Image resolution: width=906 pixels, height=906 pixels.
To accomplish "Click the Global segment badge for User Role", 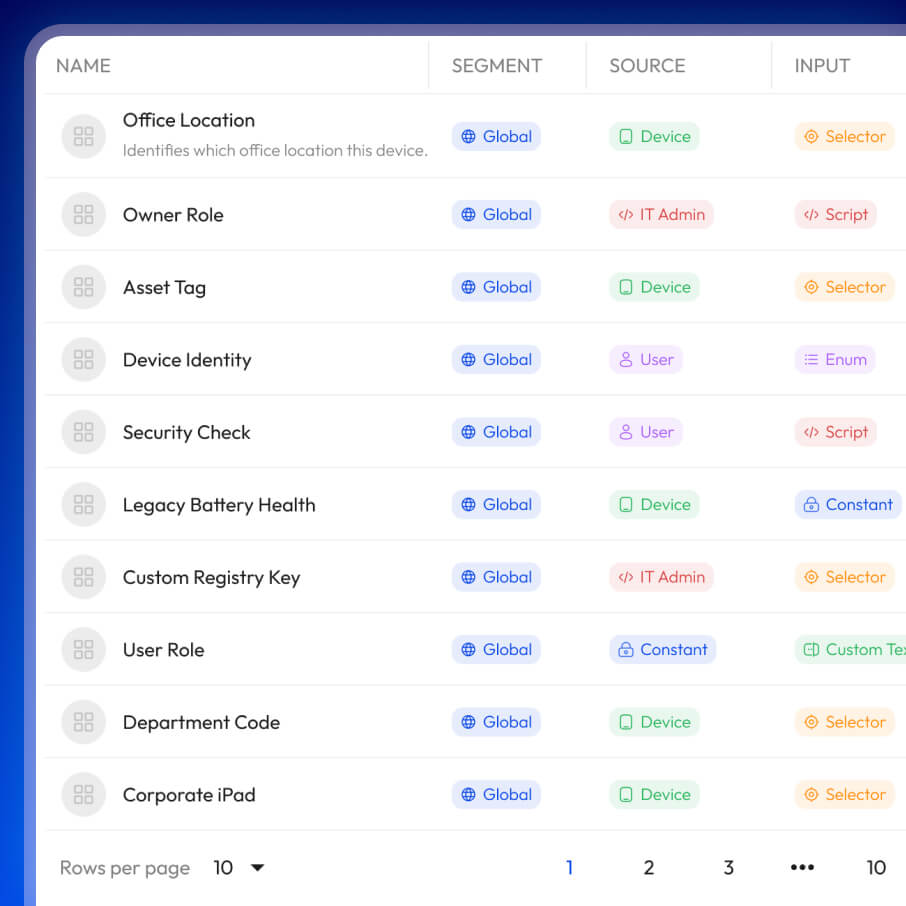I will 496,649.
